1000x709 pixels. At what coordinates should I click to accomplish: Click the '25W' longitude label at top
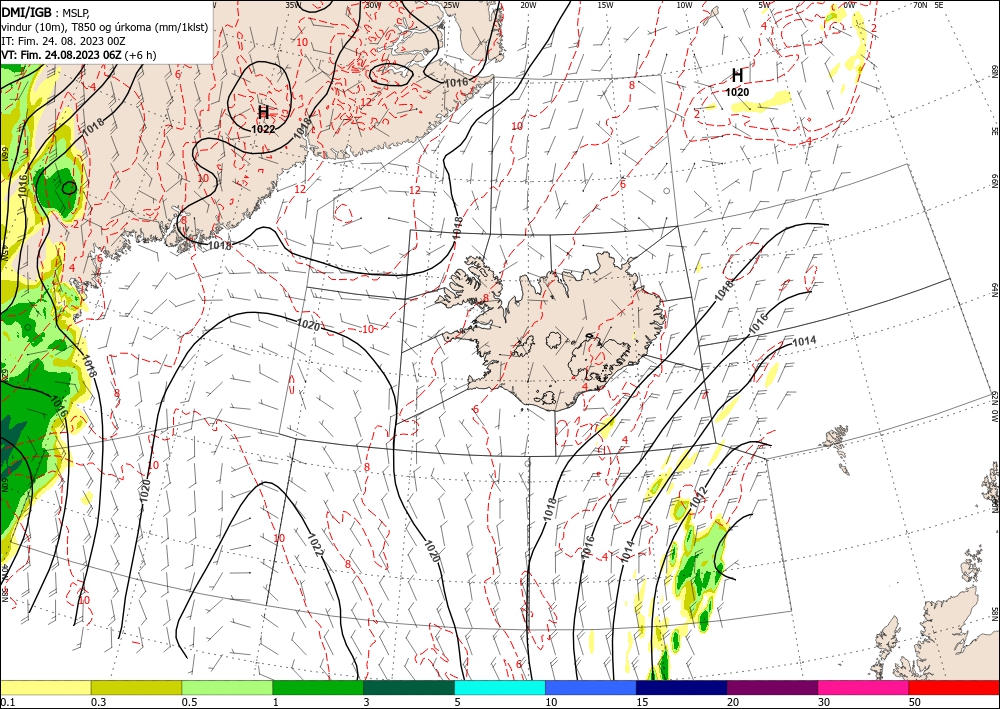tap(451, 5)
